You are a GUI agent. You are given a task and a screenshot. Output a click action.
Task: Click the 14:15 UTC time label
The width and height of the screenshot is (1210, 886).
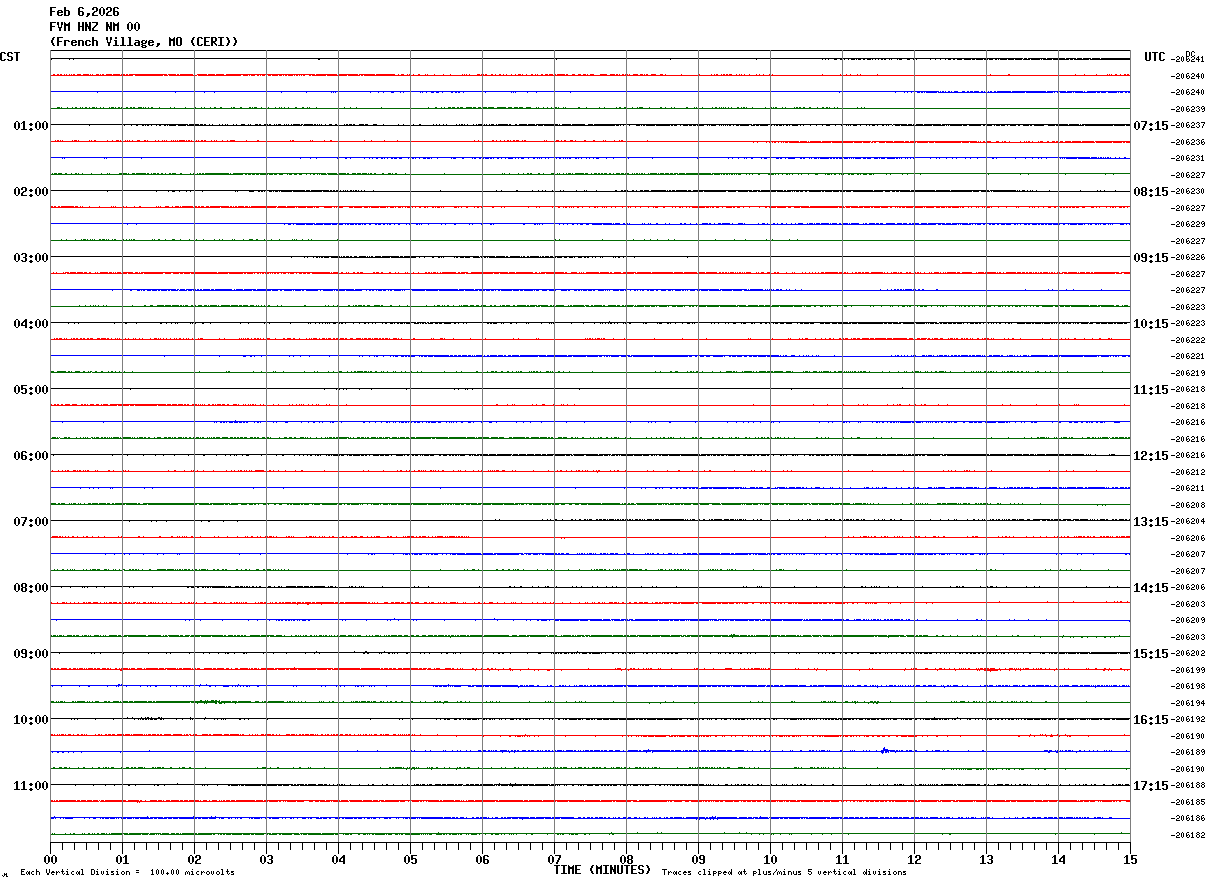click(1150, 587)
